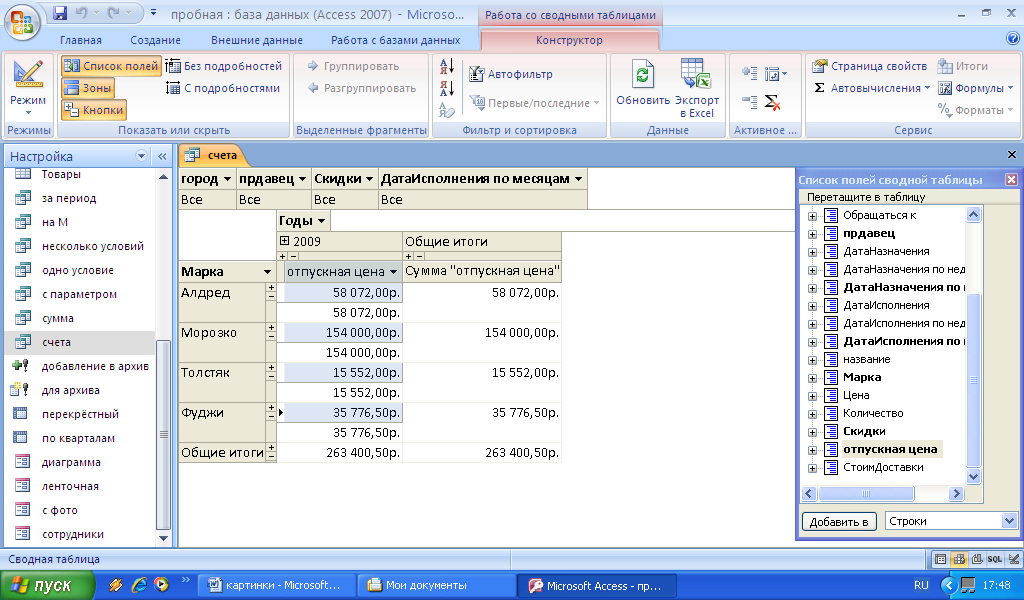
Task: Expand the Марка field node
Action: (x=812, y=378)
